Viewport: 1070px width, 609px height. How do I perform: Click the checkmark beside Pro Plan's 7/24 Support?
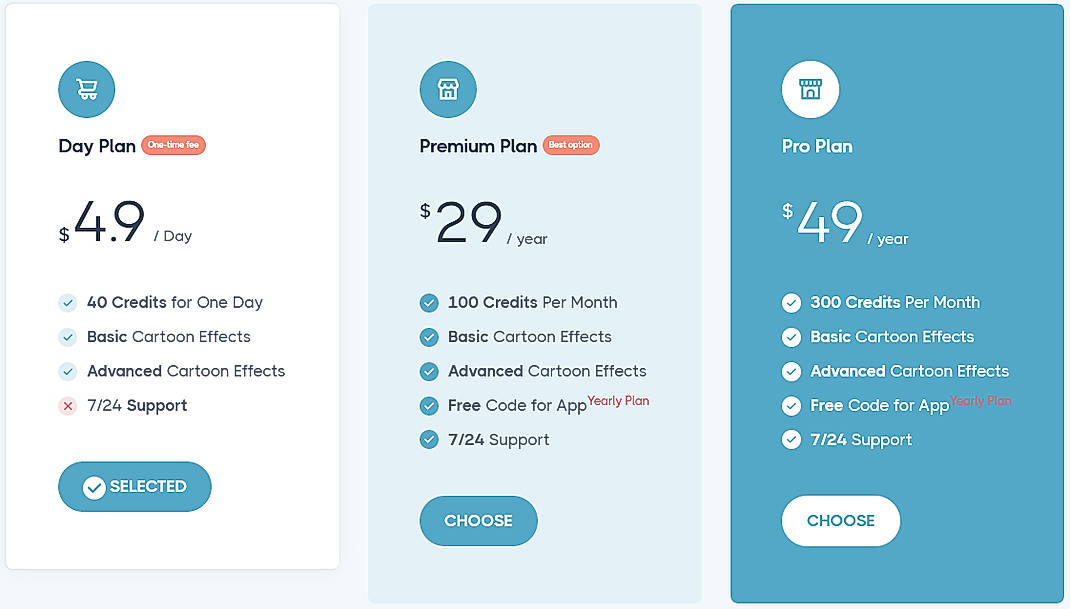[791, 440]
